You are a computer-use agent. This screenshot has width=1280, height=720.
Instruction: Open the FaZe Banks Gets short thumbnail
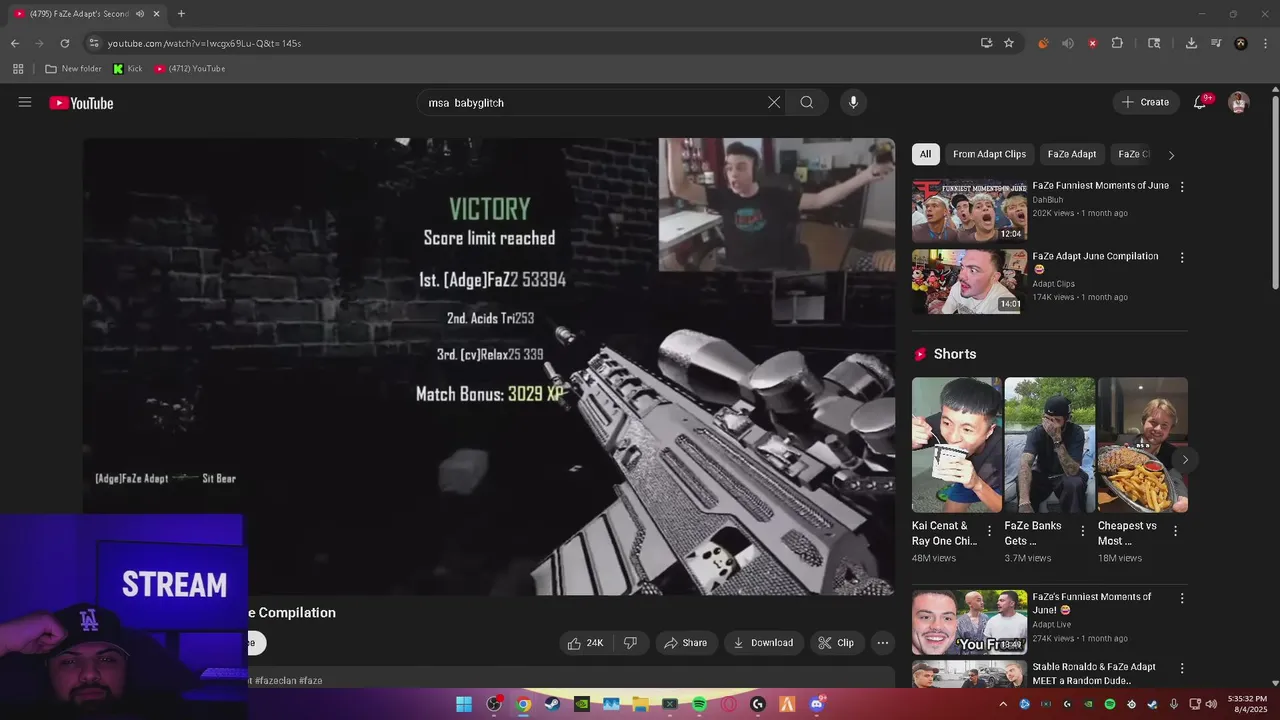pyautogui.click(x=1049, y=445)
